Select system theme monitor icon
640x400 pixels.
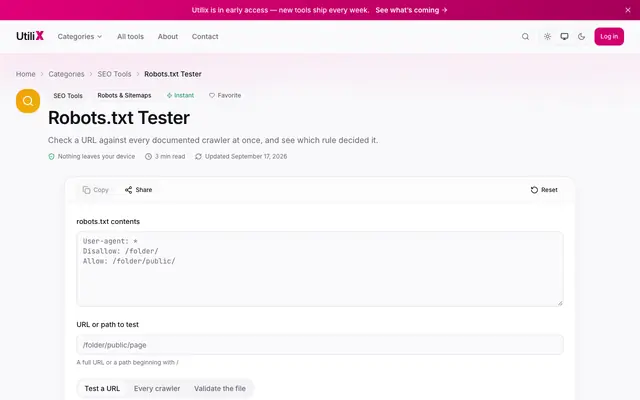[564, 36]
